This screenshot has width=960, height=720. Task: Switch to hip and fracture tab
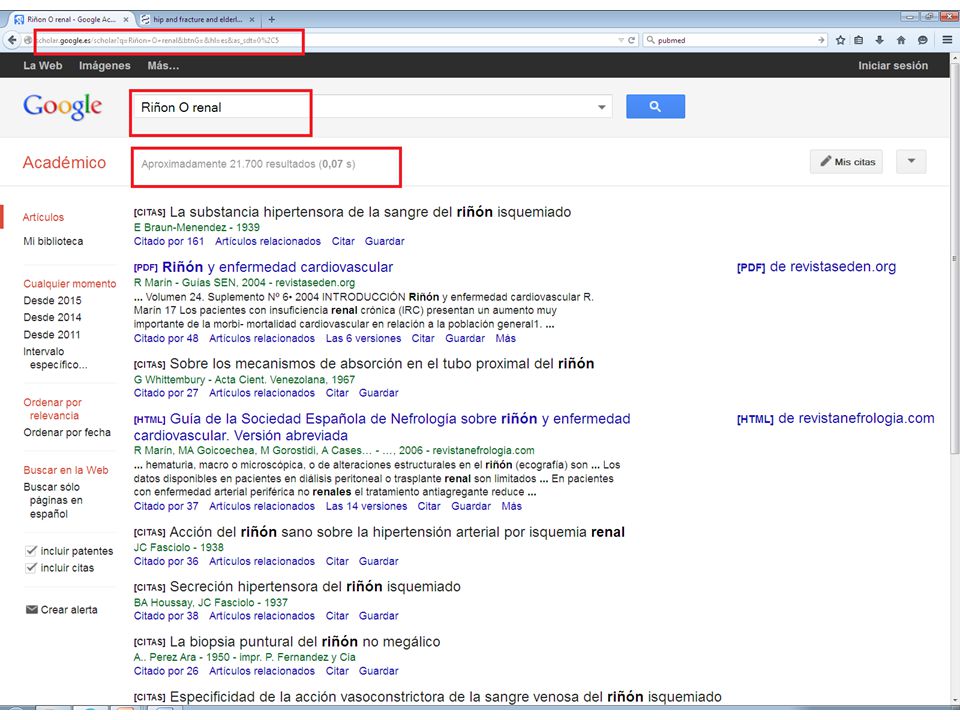tap(197, 20)
